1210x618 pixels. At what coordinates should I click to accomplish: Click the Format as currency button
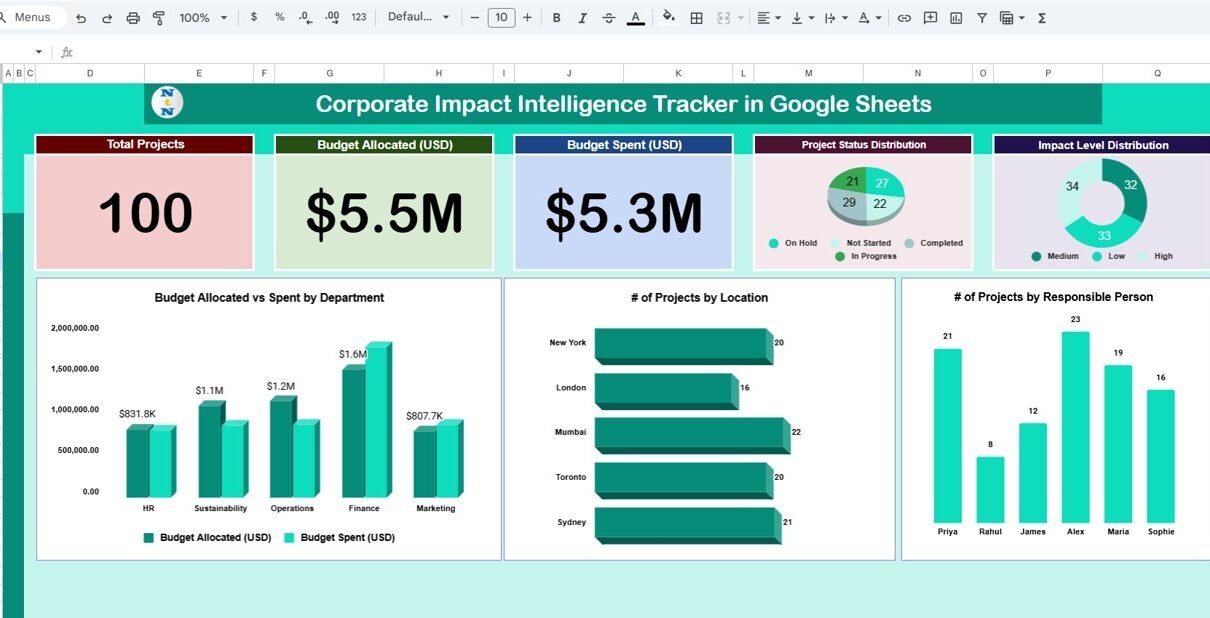(x=254, y=18)
